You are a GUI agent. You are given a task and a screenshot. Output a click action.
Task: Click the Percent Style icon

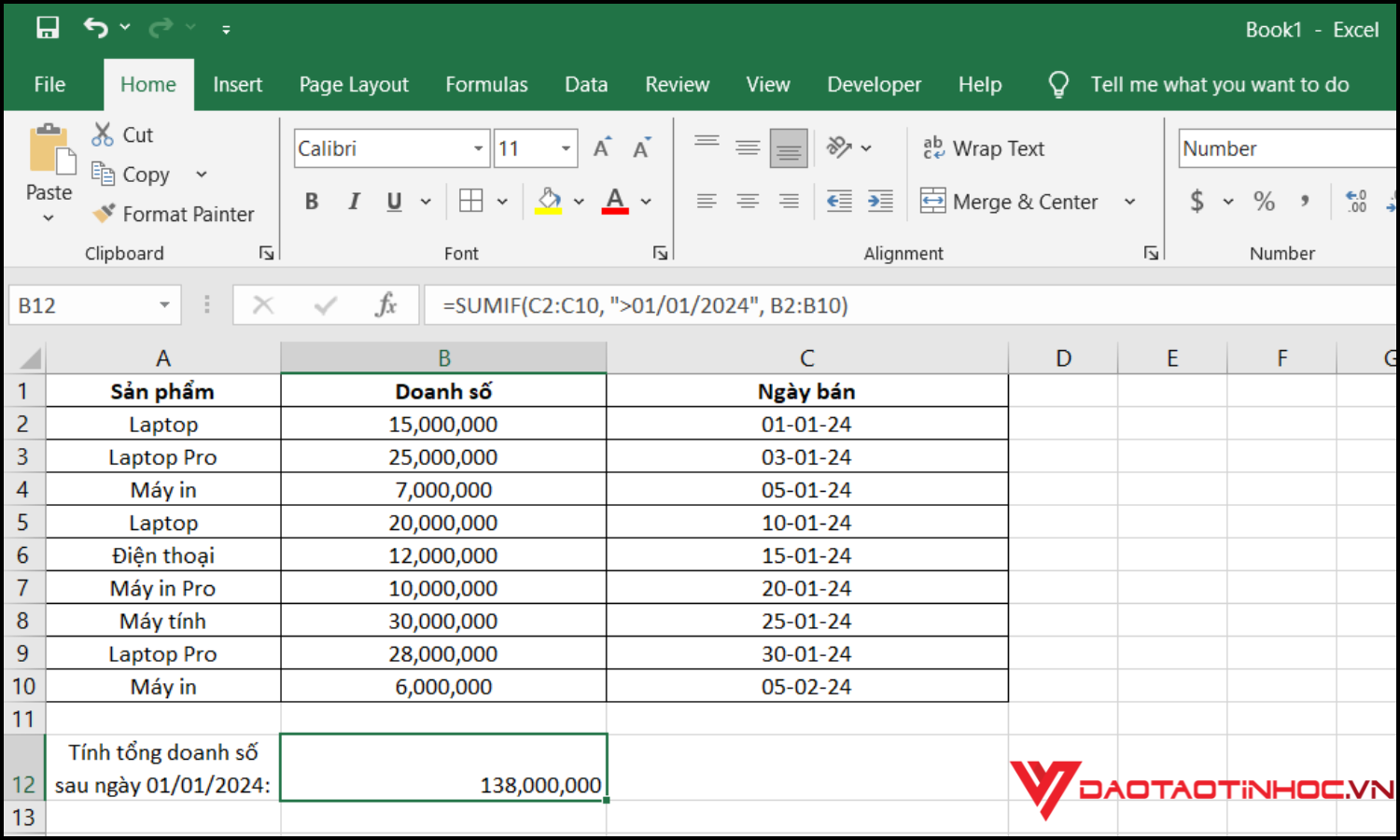coord(1264,202)
